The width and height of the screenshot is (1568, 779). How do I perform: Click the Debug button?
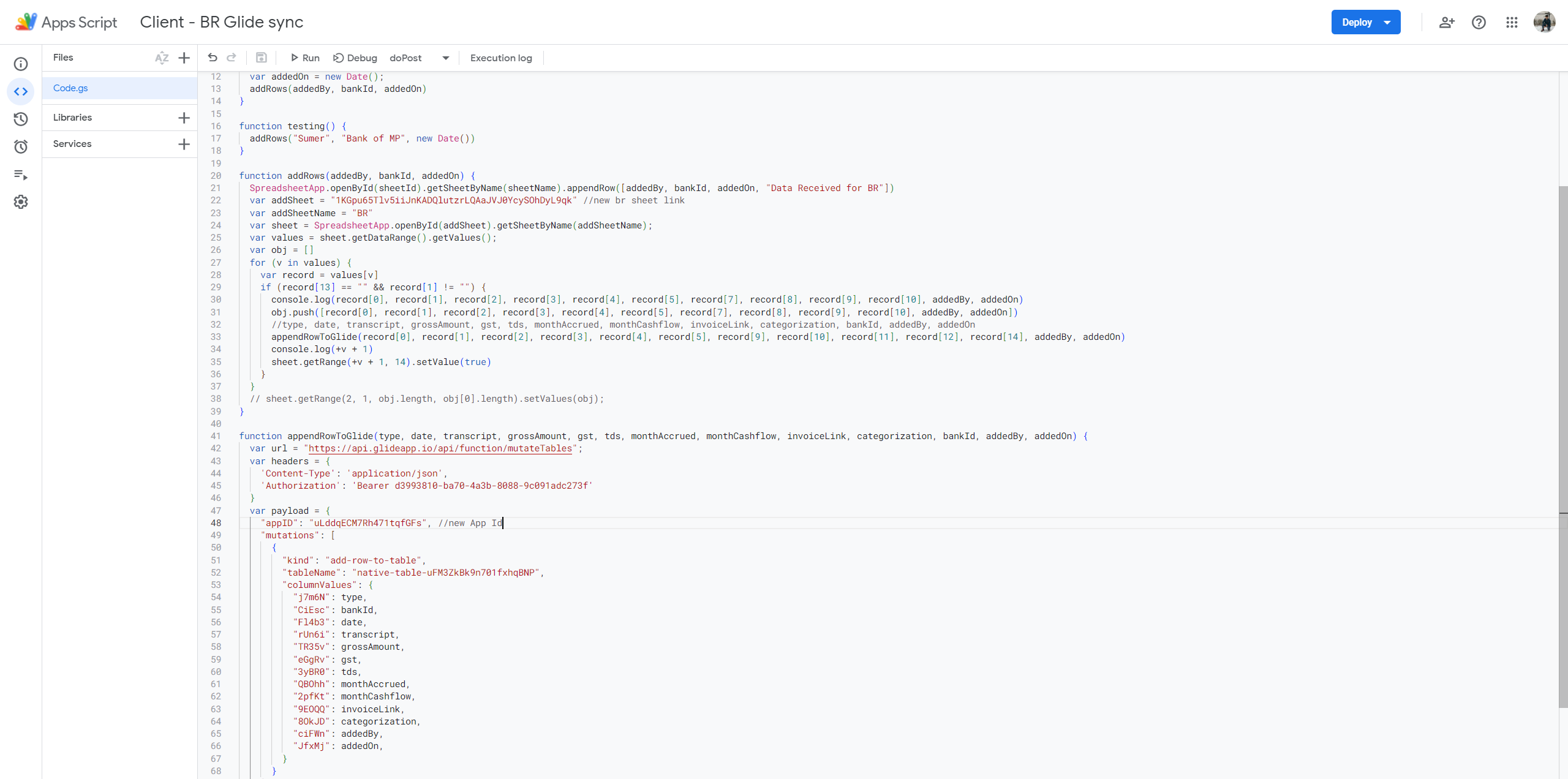[x=355, y=58]
